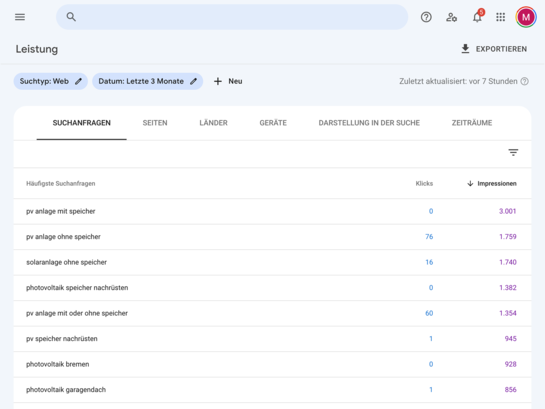Click pencil icon on Datum chip
The image size is (545, 409).
[x=194, y=81]
